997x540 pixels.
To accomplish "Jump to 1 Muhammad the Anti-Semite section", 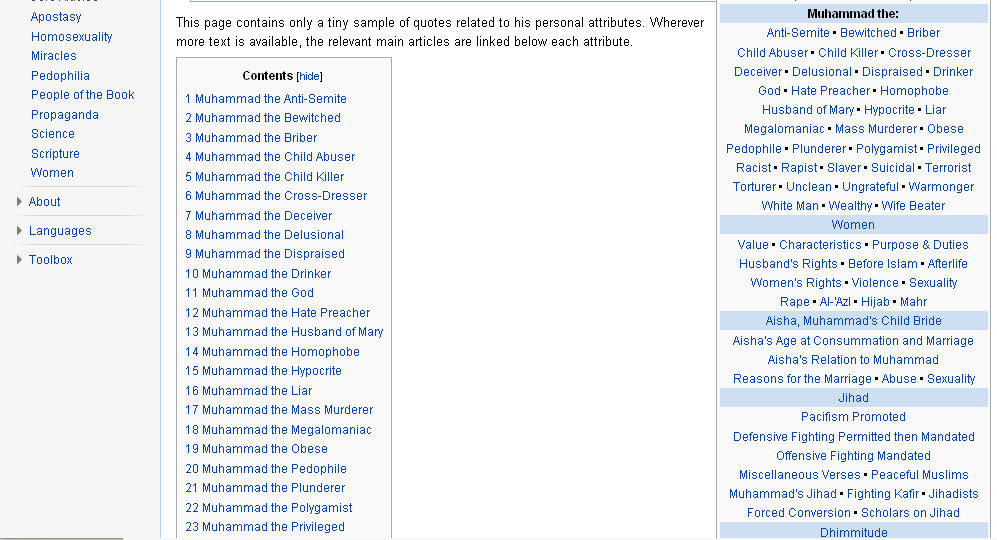I will [x=266, y=99].
